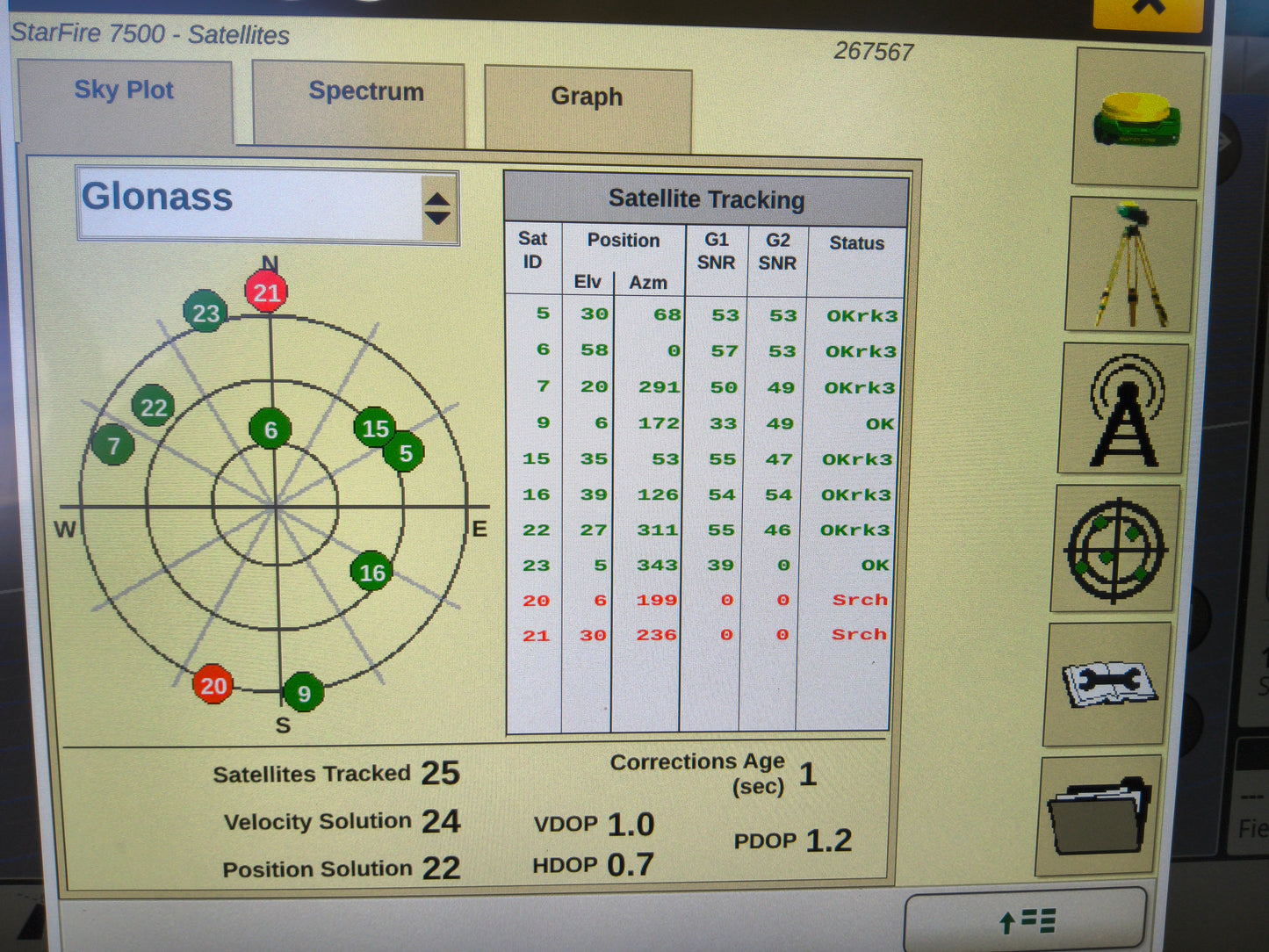
Task: Select satellite ID 23 in the tracking table
Action: pyautogui.click(x=537, y=566)
